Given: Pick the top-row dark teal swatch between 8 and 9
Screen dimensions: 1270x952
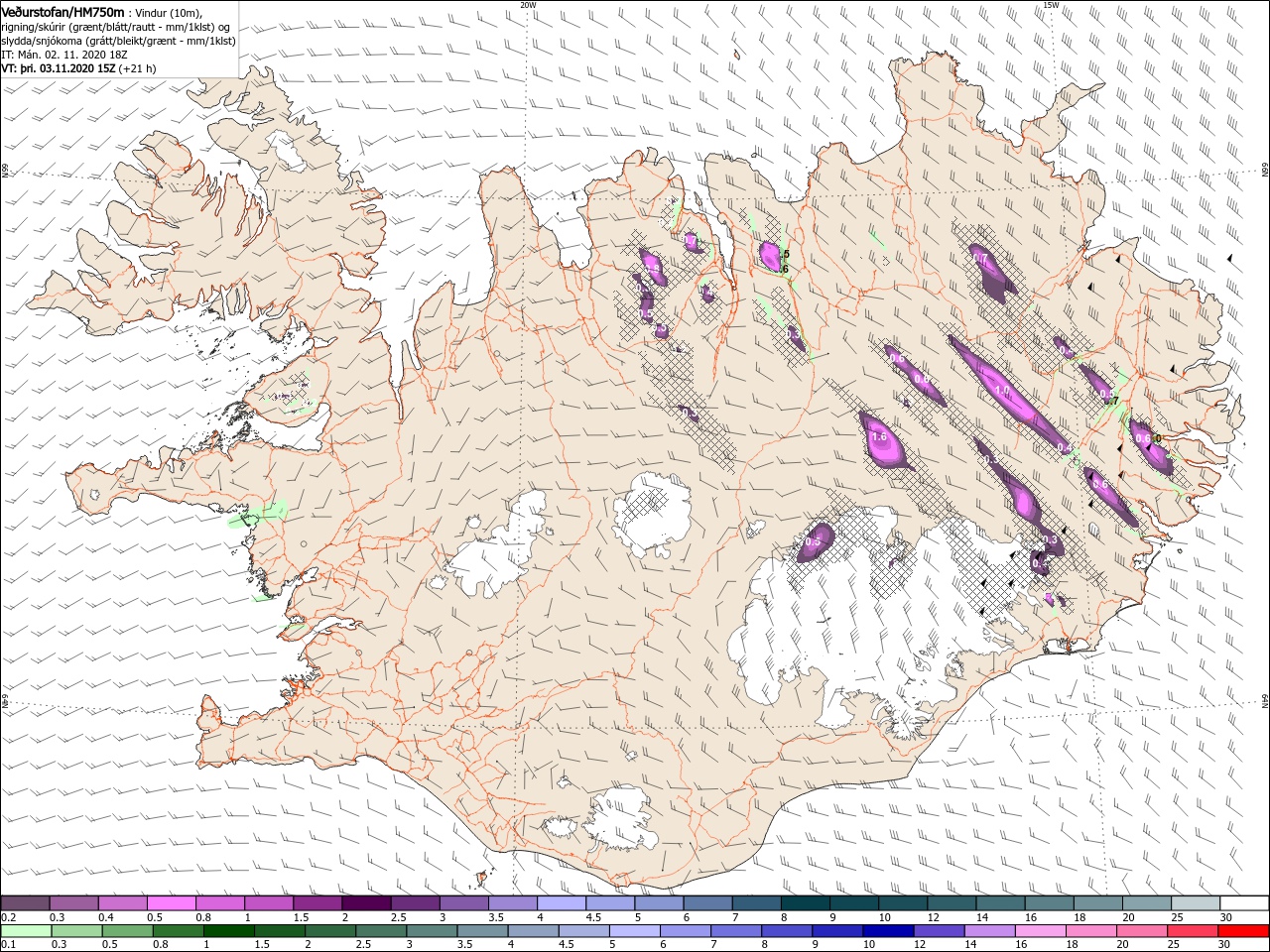Looking at the screenshot, I should 805,903.
